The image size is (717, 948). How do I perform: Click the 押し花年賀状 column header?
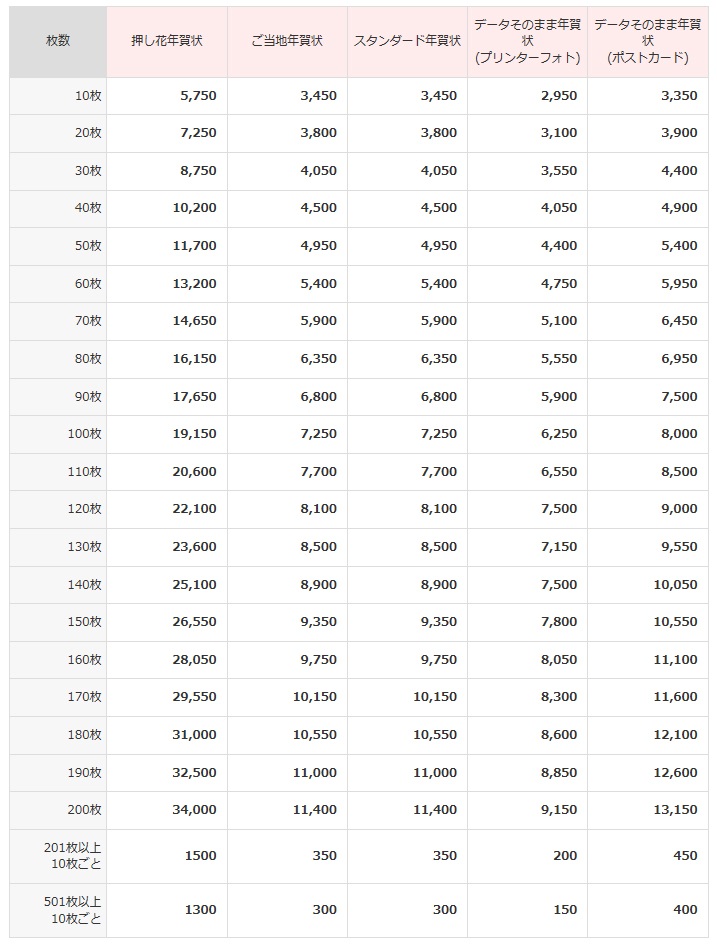(167, 41)
